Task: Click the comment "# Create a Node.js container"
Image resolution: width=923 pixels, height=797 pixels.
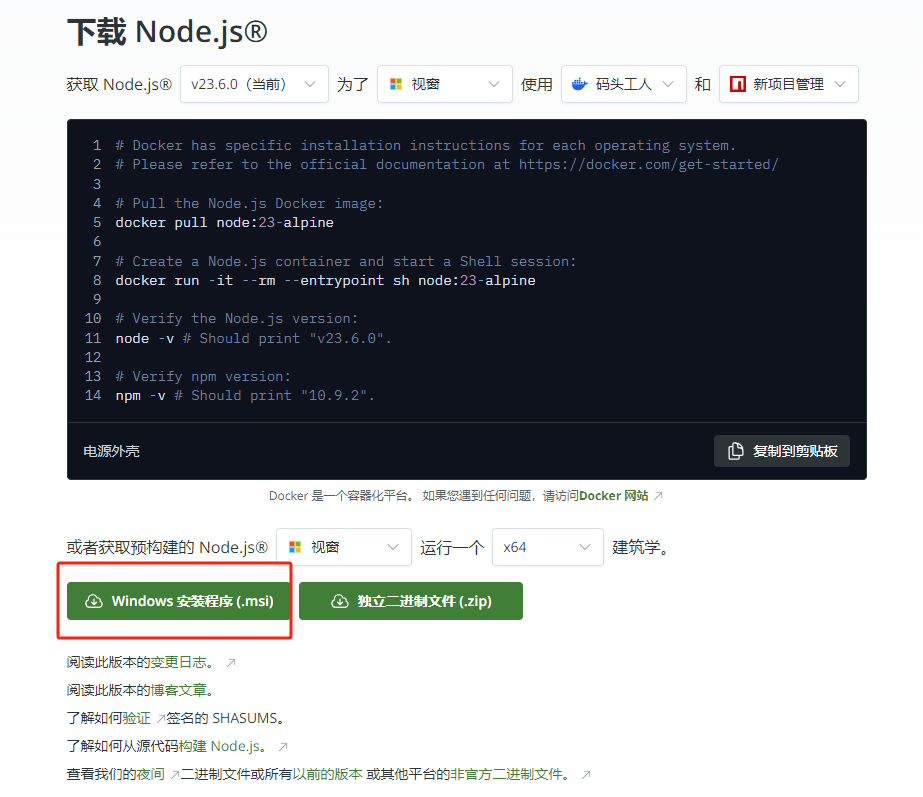Action: [x=346, y=261]
